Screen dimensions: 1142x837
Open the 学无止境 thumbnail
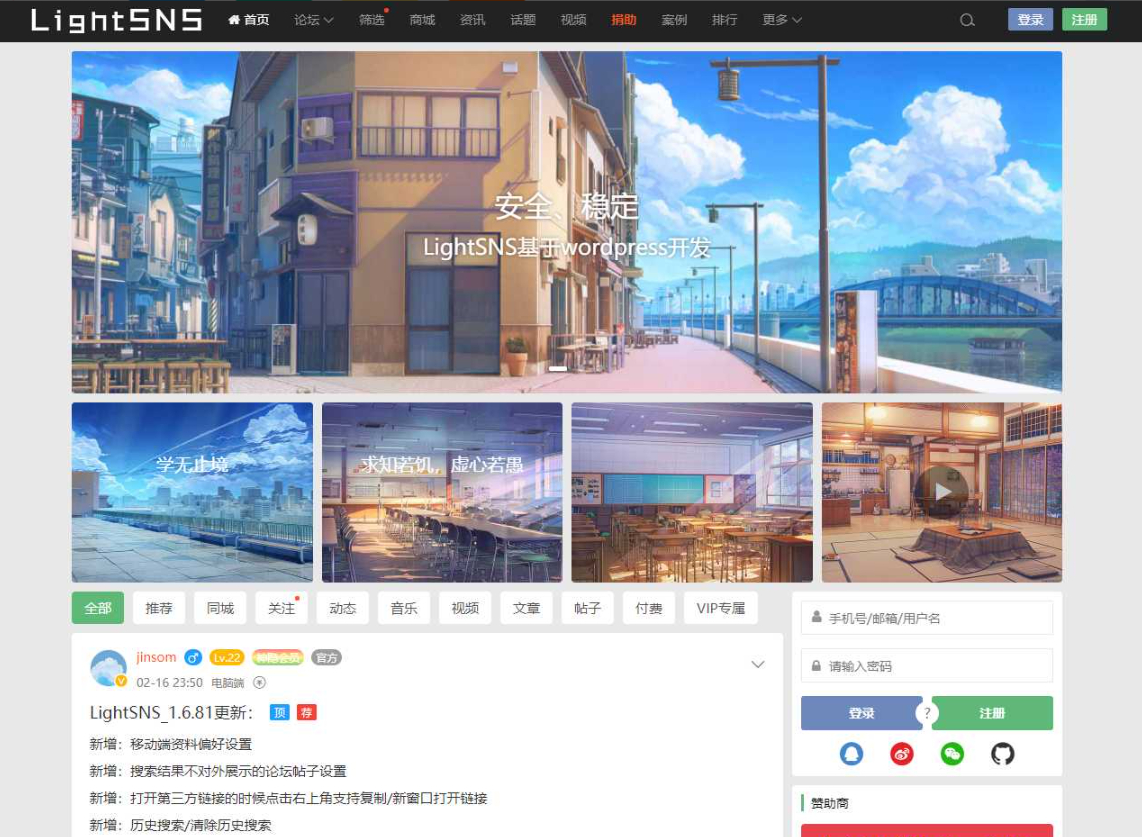192,492
